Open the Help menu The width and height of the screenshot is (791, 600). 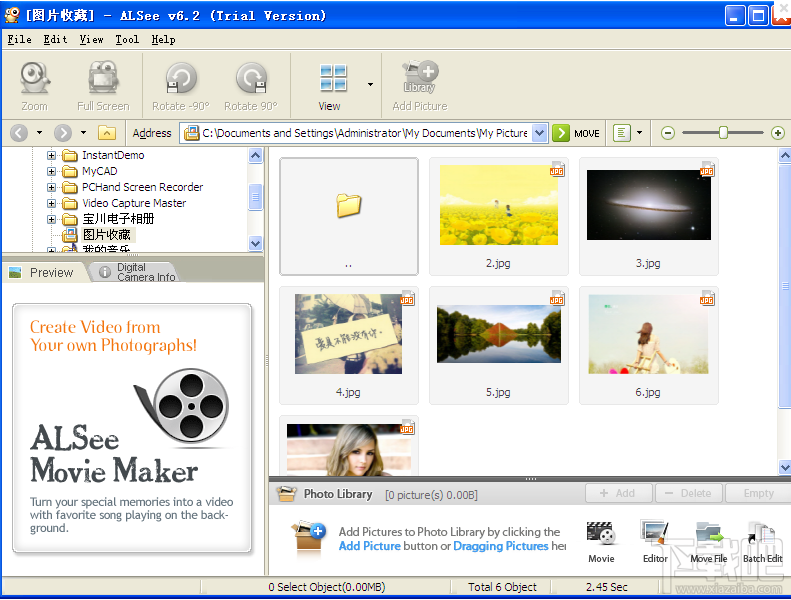click(163, 39)
